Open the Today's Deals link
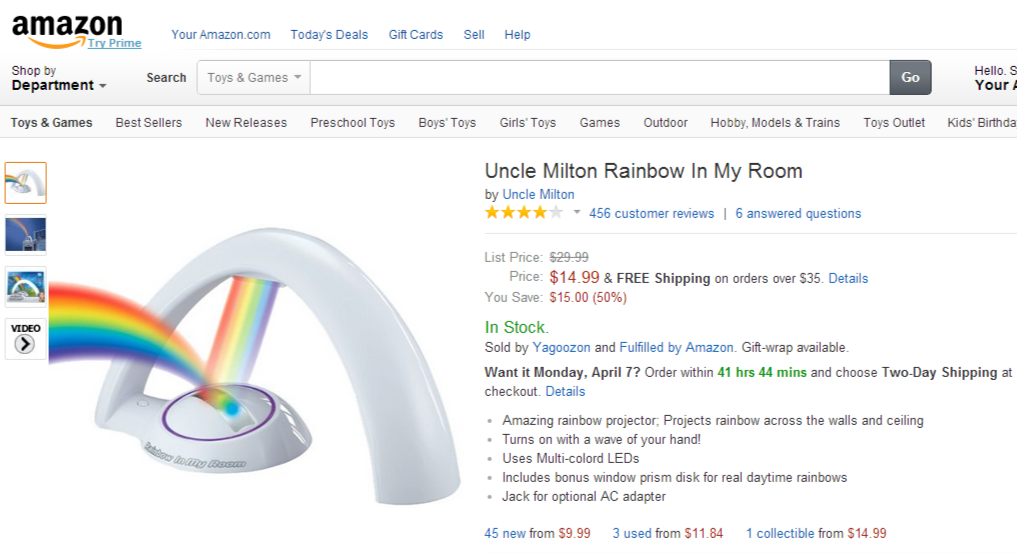Screen dimensions: 1017x553 click(x=329, y=35)
